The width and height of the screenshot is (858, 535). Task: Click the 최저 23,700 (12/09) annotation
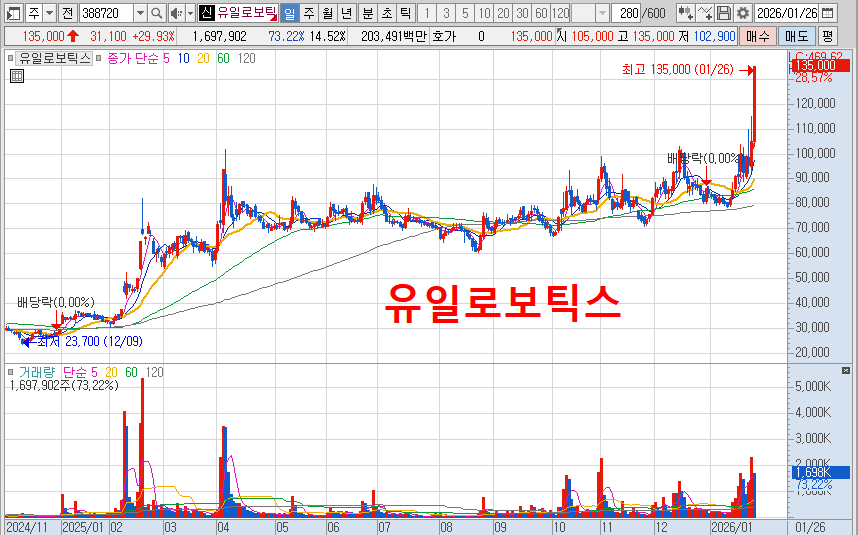(x=90, y=342)
